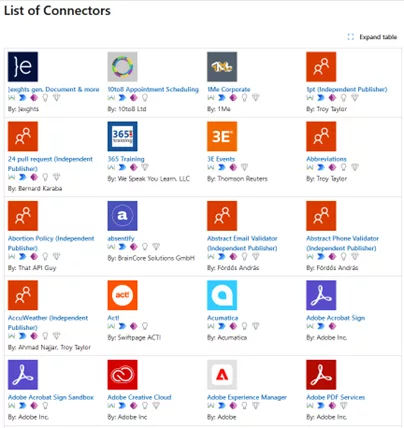This screenshot has height=428, width=404.
Task: Open the 1pt (Independent Publisher) link
Action: [347, 89]
